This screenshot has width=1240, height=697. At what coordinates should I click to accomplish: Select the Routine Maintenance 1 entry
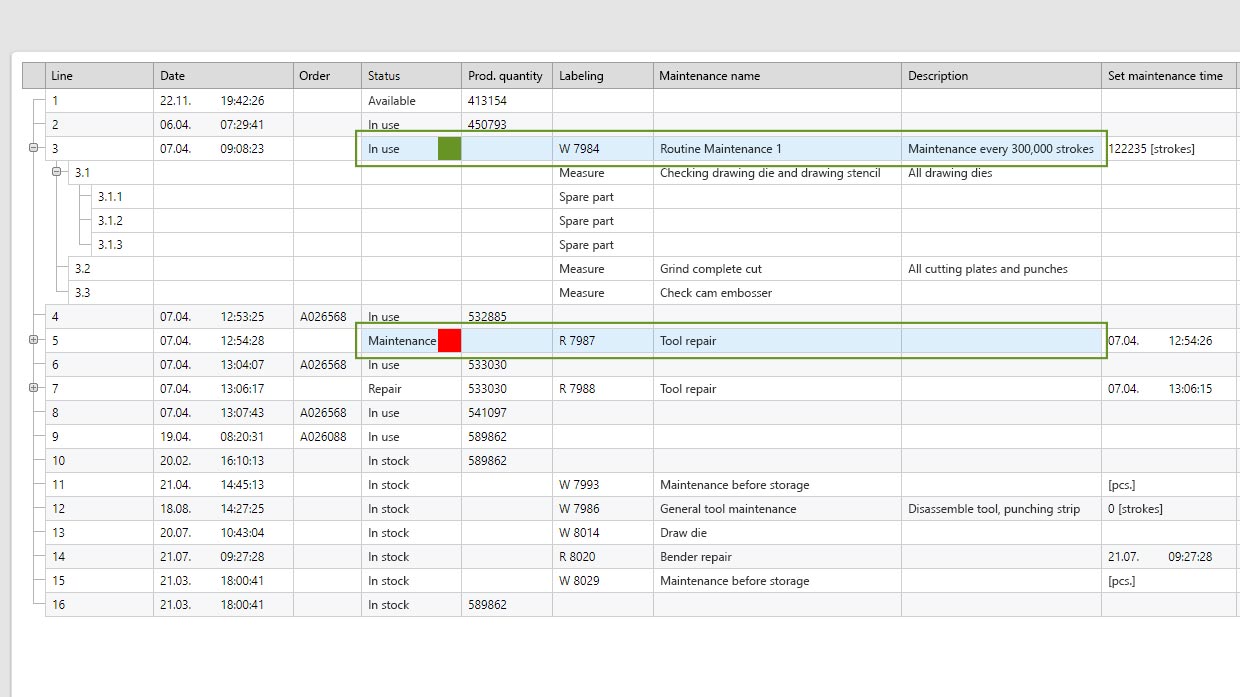click(721, 149)
